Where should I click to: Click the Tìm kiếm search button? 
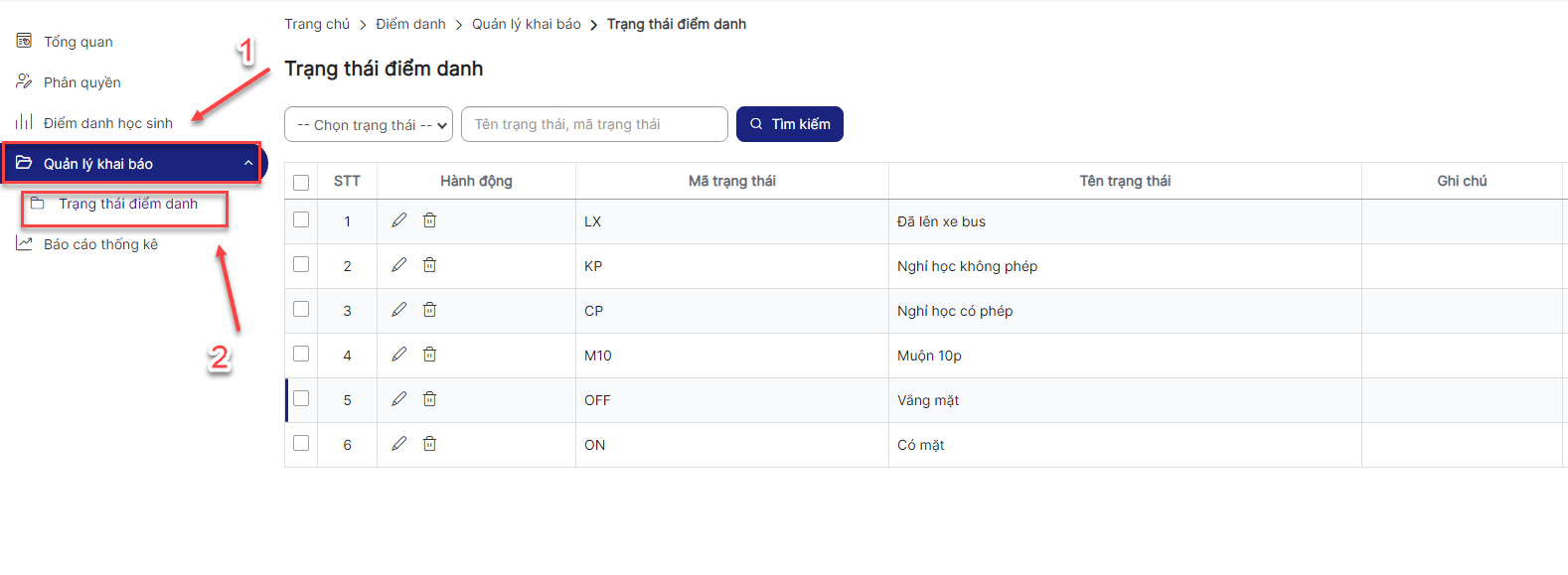(x=789, y=124)
